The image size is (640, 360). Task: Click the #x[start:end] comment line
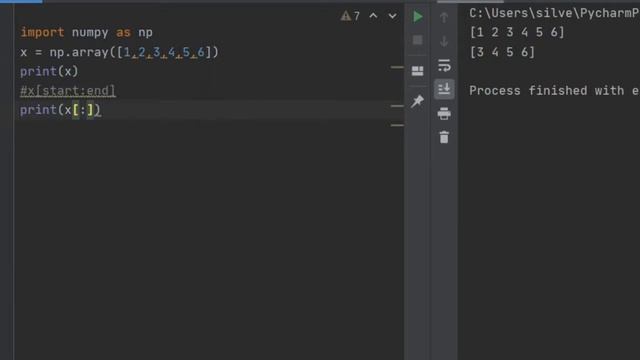point(68,91)
